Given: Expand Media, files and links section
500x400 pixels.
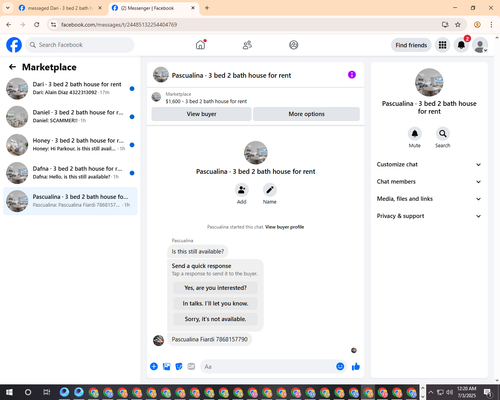Looking at the screenshot, I should click(x=429, y=199).
